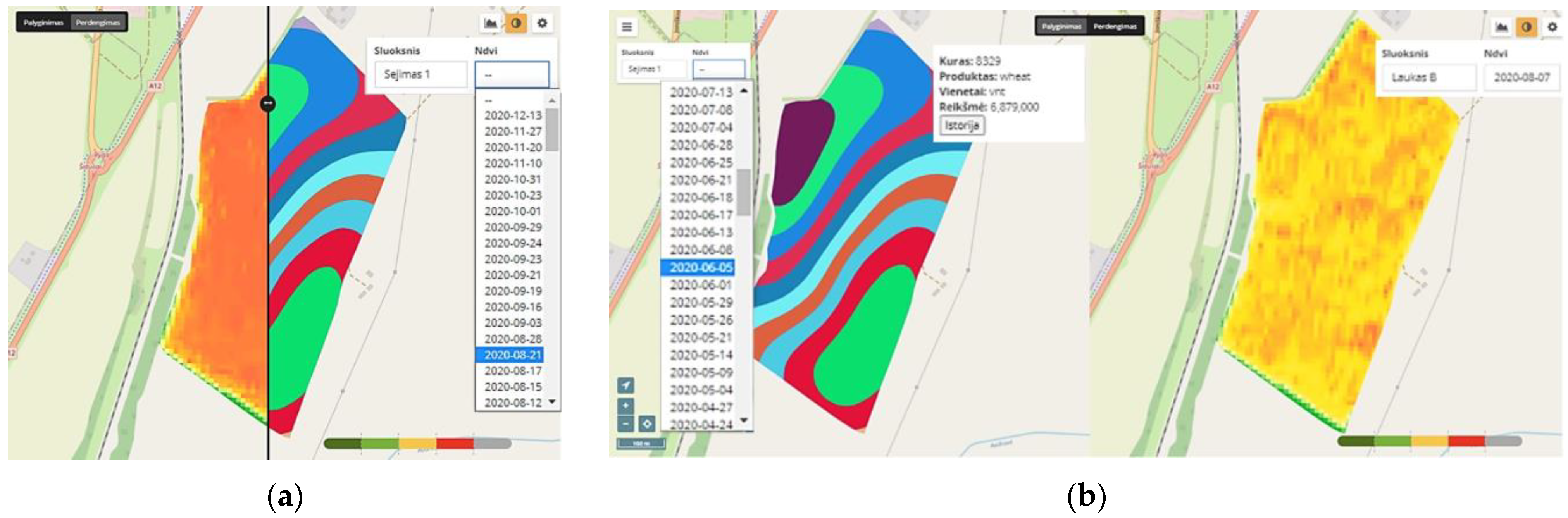This screenshot has height=518, width=1568.
Task: Click the navigation arrow locate icon
Action: tap(625, 385)
